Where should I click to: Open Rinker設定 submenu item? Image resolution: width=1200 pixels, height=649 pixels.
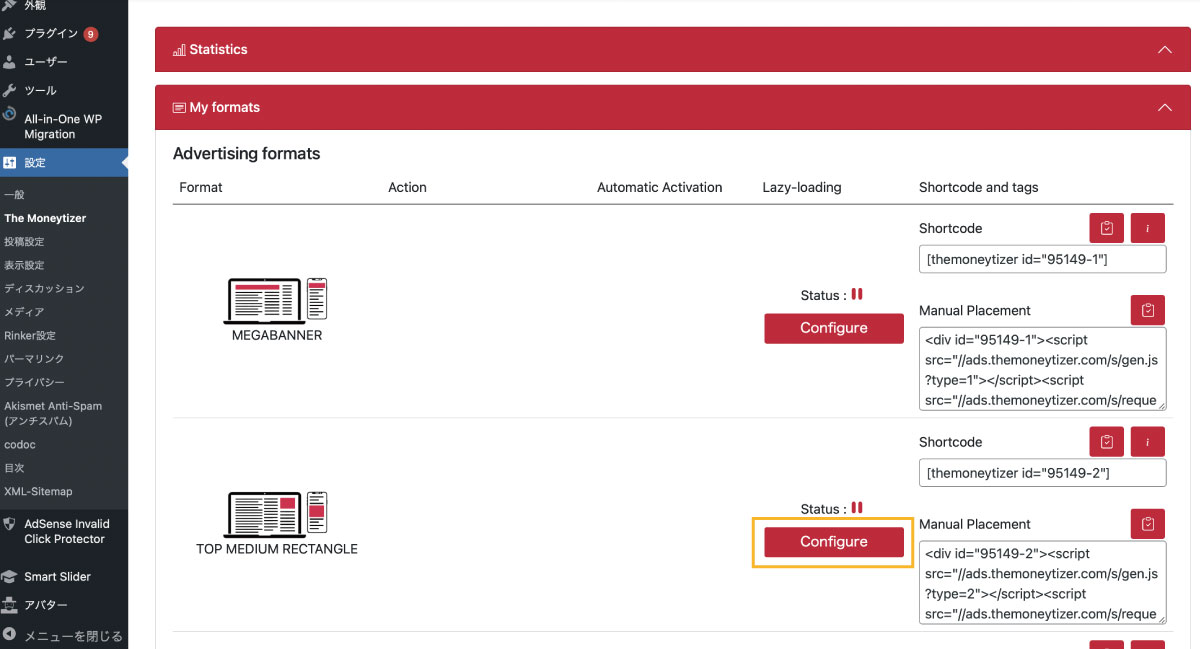click(30, 335)
